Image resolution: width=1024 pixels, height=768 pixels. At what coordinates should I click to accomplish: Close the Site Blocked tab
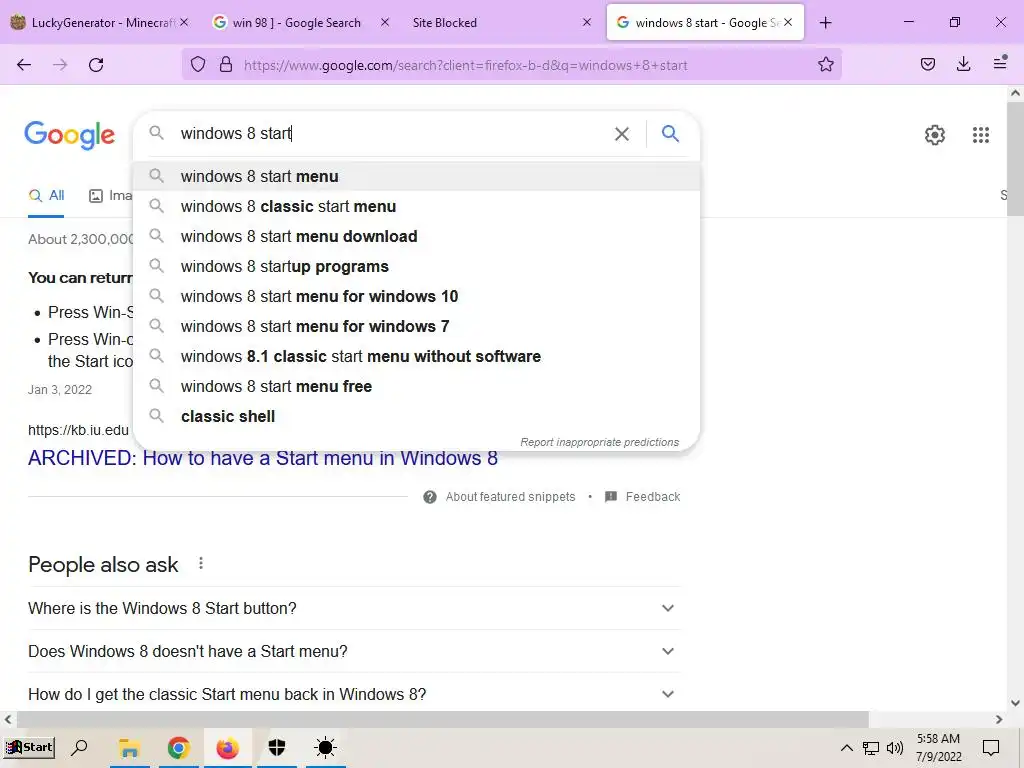586,23
